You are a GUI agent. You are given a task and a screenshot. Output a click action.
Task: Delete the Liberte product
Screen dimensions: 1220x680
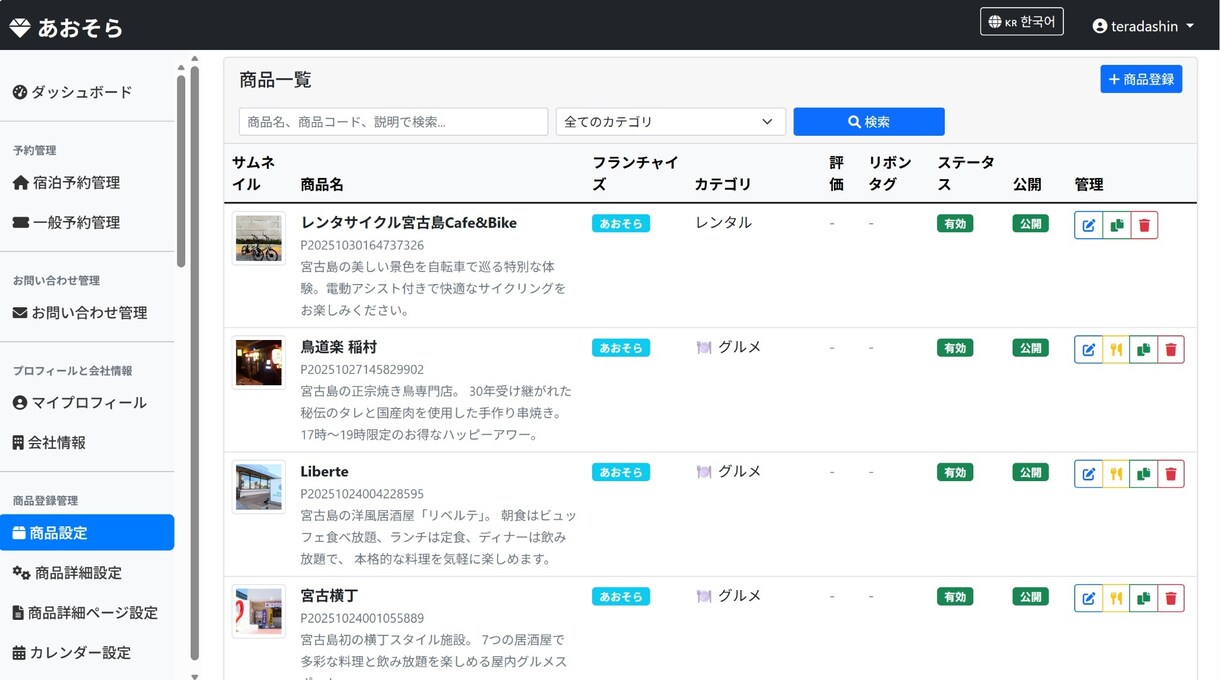tap(1171, 474)
